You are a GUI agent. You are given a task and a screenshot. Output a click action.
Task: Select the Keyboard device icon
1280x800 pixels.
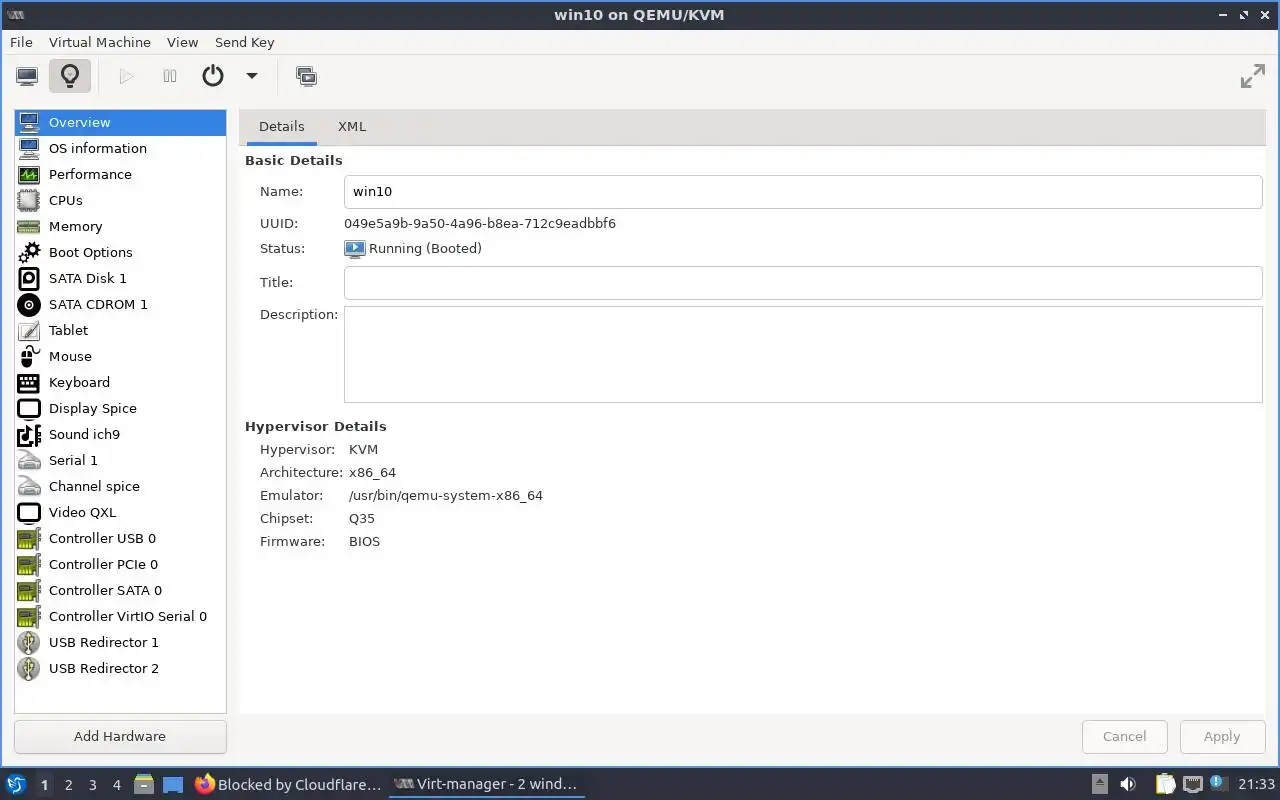click(x=29, y=382)
